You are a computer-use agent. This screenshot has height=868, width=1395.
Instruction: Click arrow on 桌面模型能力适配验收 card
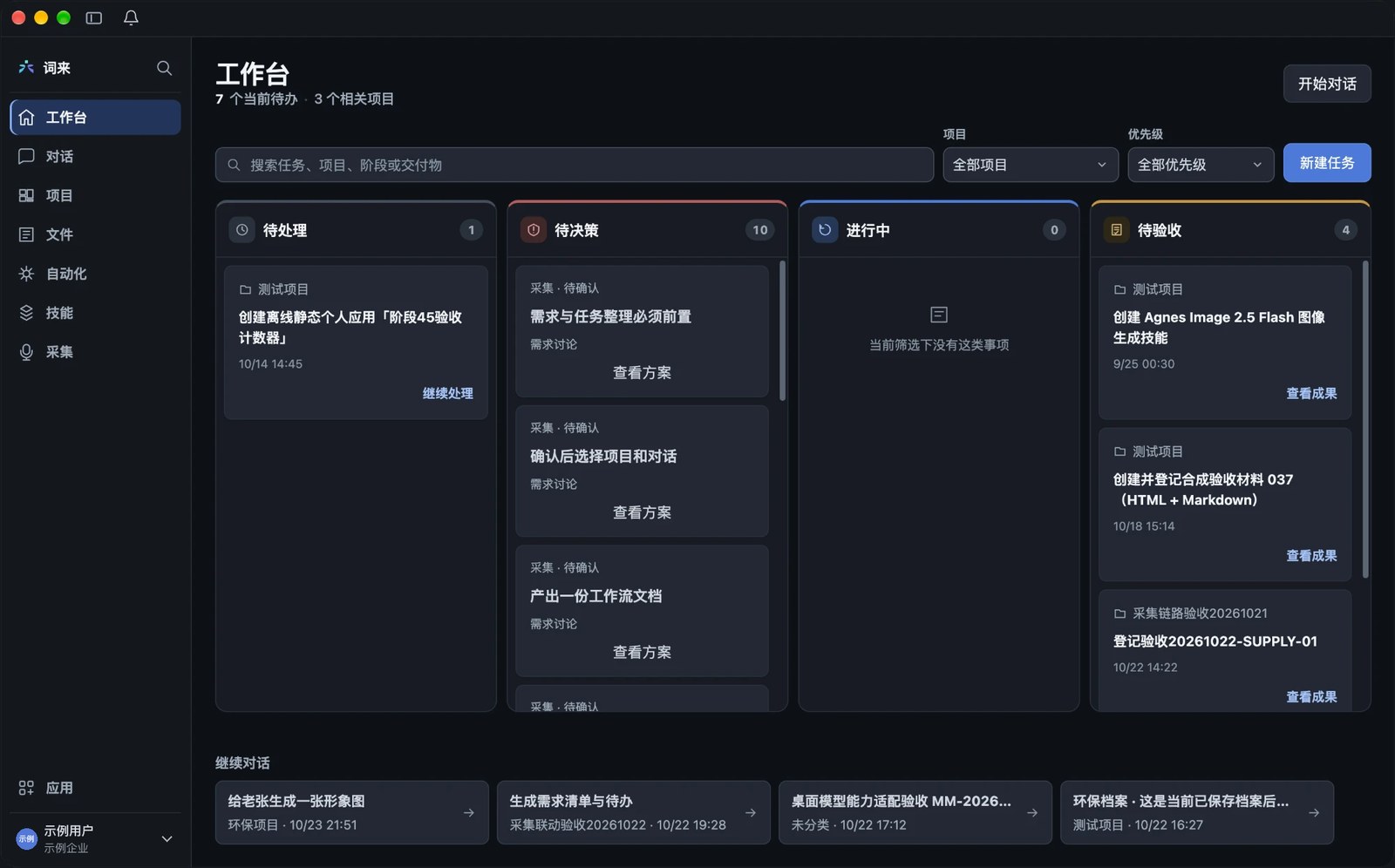tap(1032, 812)
